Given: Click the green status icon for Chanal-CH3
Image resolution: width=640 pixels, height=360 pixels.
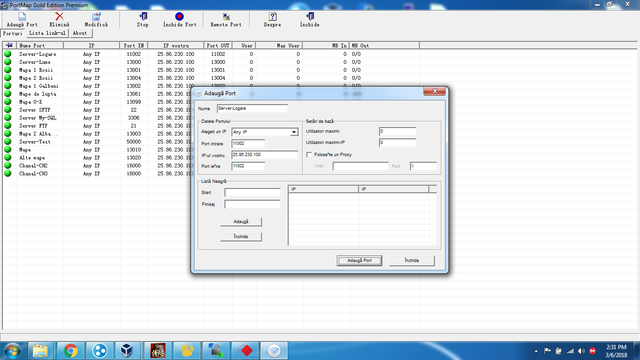Looking at the screenshot, I should 8,173.
